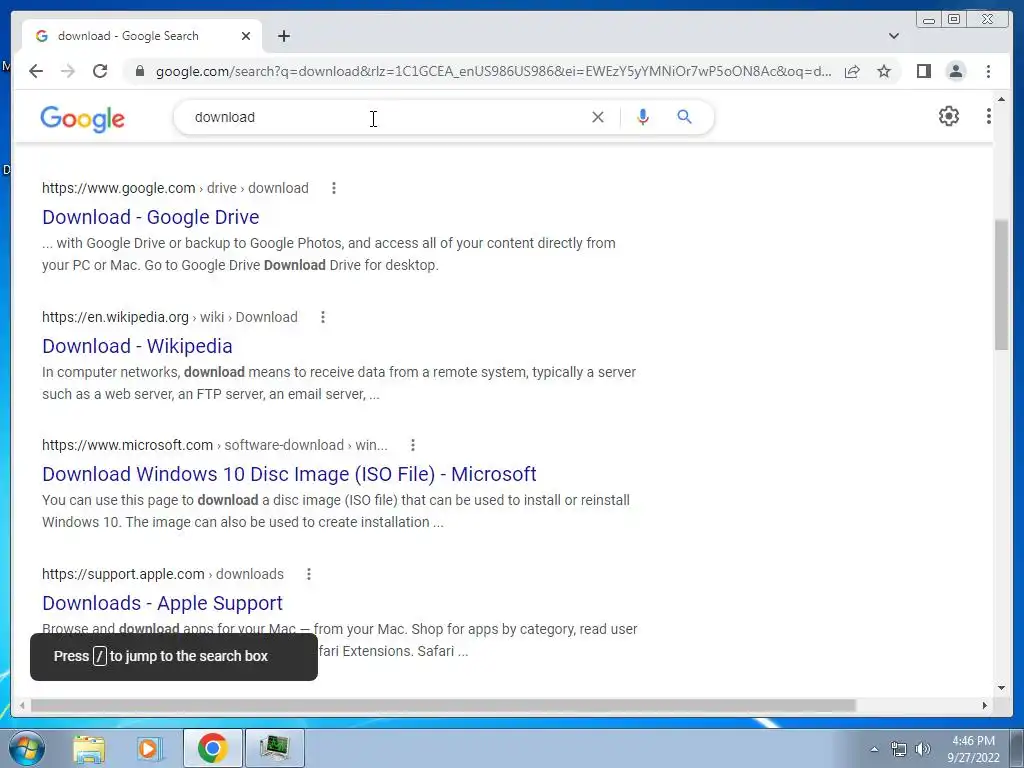Open the green monitor app on the taskbar
Image resolution: width=1024 pixels, height=768 pixels.
(x=274, y=748)
